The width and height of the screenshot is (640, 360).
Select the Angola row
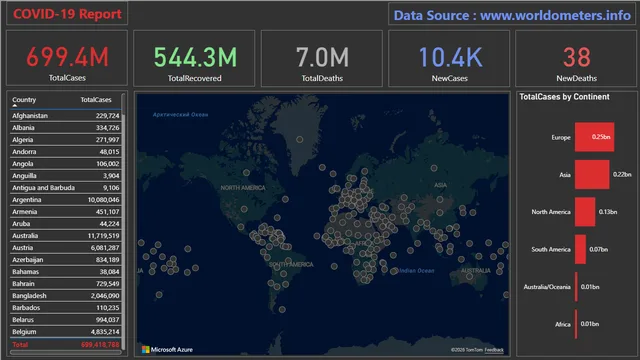point(66,164)
